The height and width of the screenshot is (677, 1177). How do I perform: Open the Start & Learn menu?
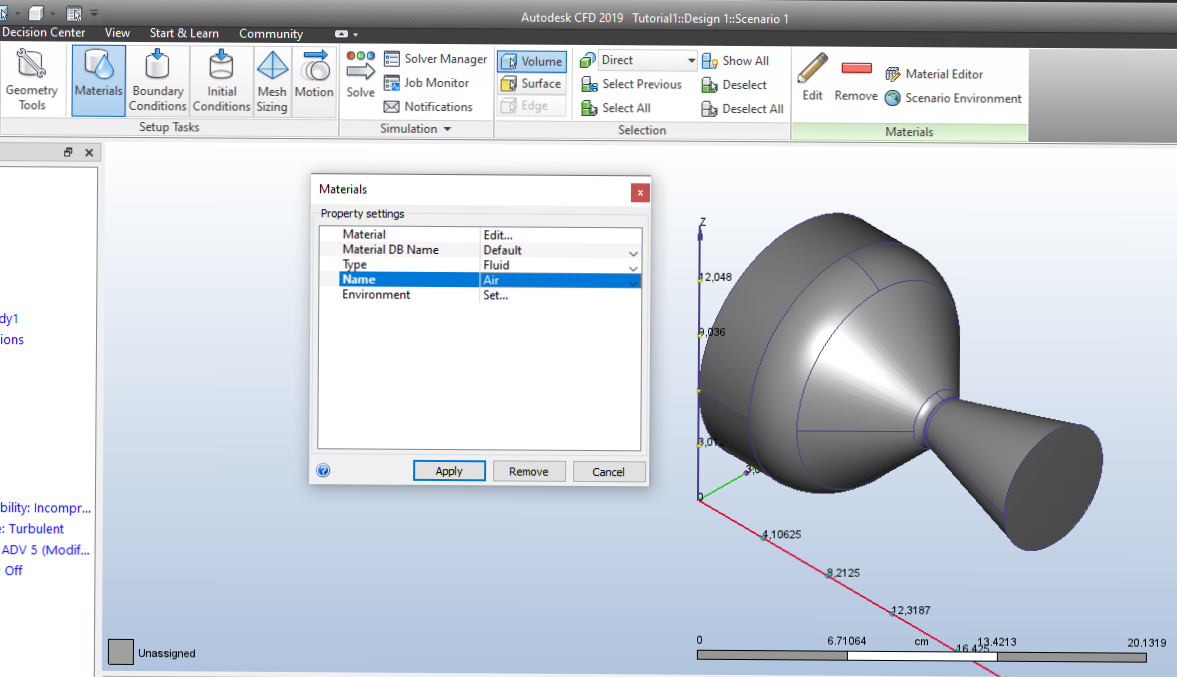click(184, 33)
